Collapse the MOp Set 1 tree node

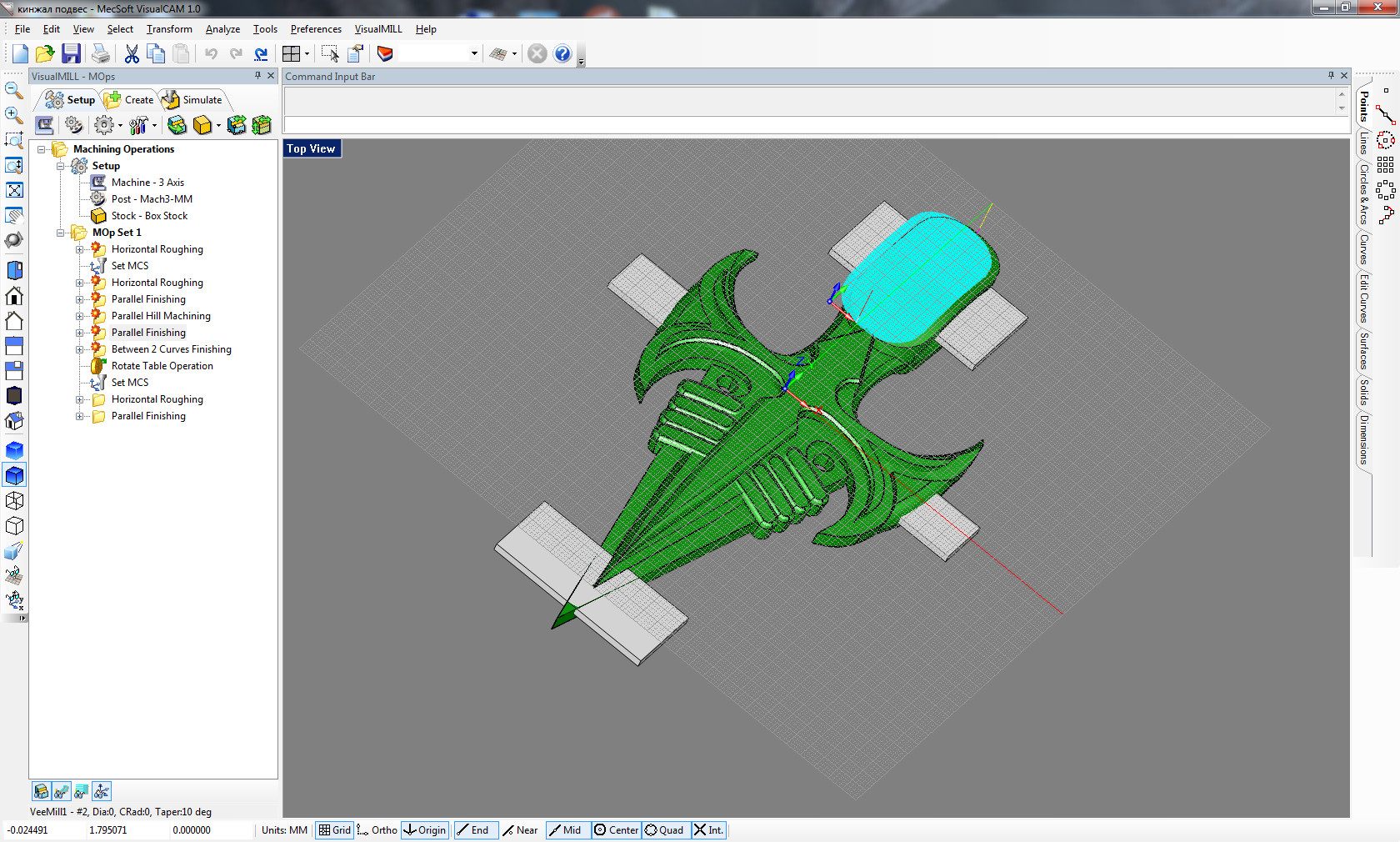point(61,233)
